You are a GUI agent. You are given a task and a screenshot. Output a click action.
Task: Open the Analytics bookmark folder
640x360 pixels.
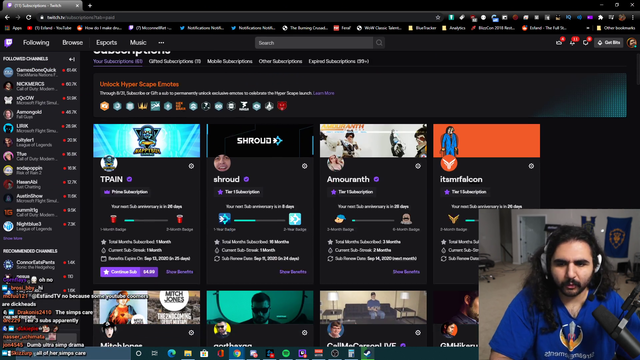(453, 28)
